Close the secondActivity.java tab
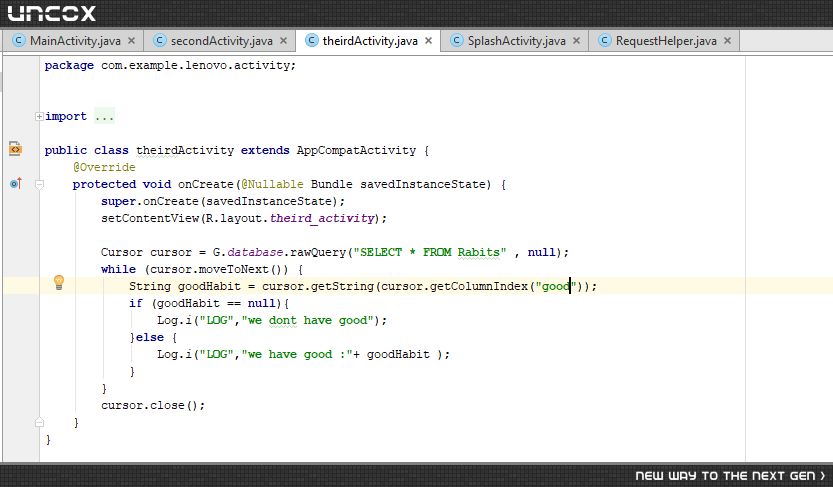 pos(284,41)
